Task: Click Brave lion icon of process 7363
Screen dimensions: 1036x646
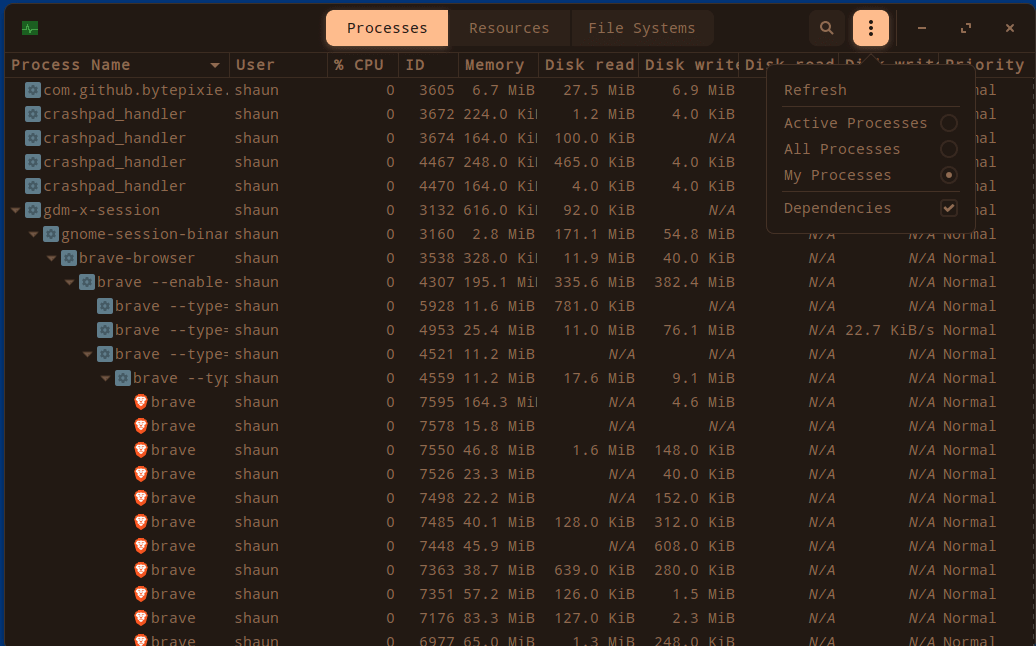Action: 141,570
